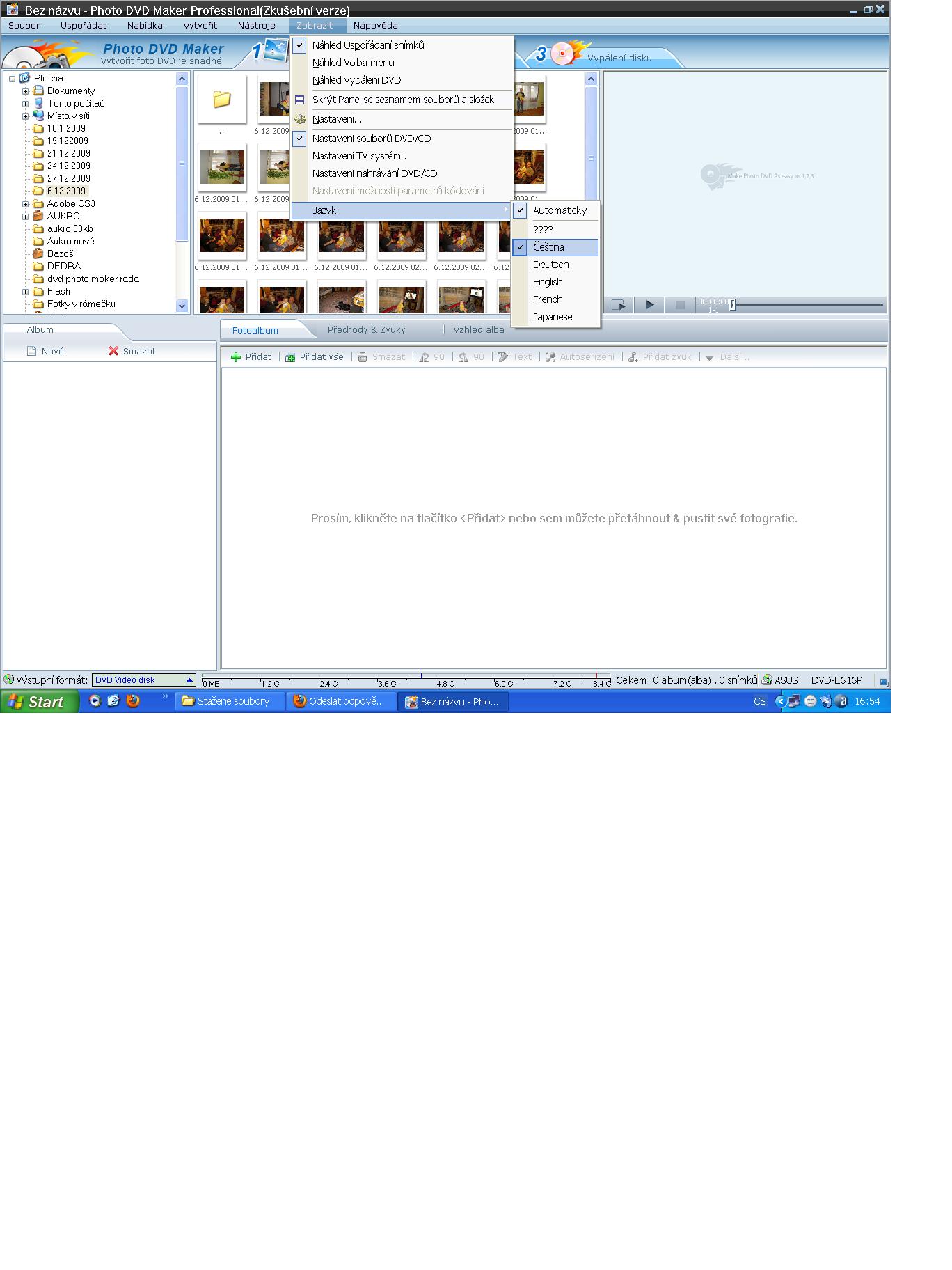This screenshot has width=952, height=1270.
Task: Select the parent folder thumbnail
Action: pyautogui.click(x=222, y=100)
